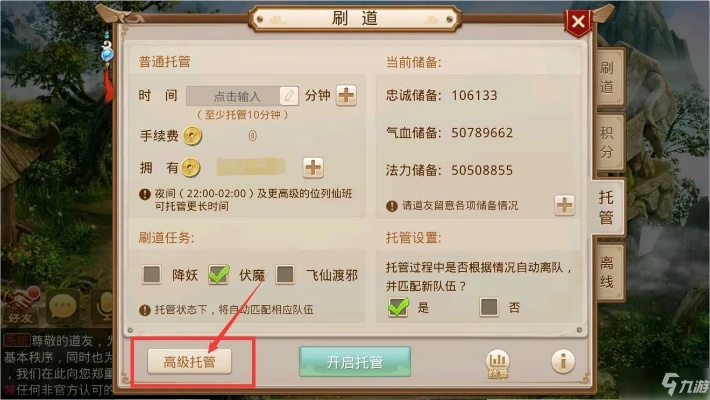710x400 pixels.
Task: Switch to the 刷道 side tab
Action: pyautogui.click(x=609, y=77)
